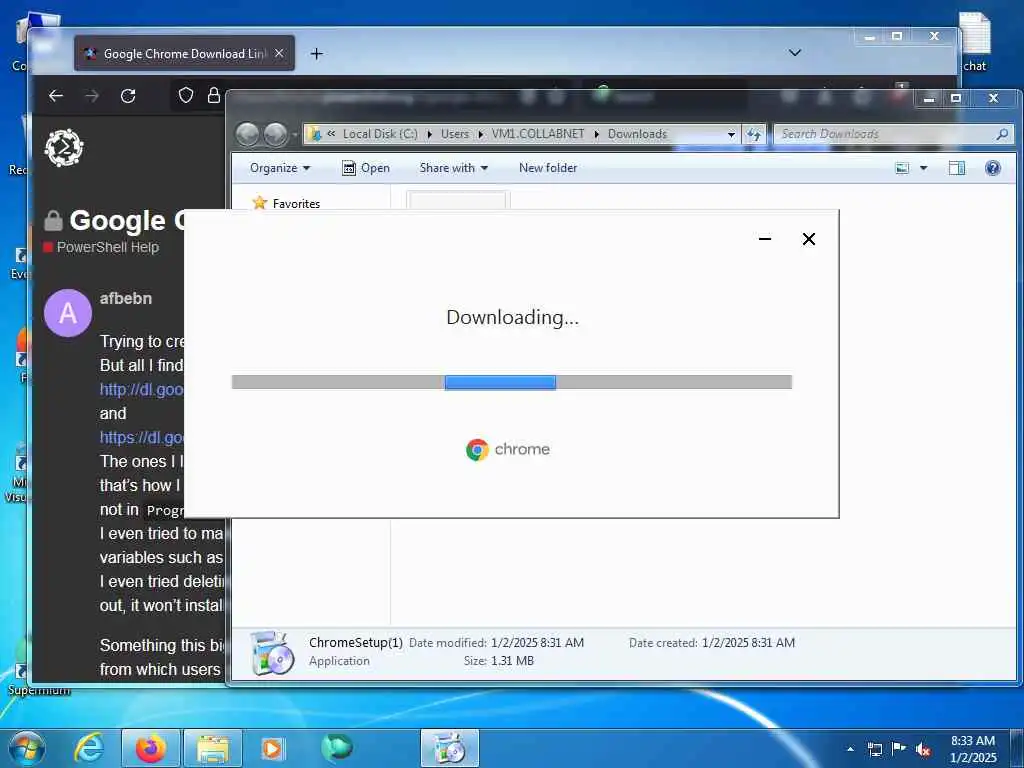Close the Chrome installer dialog
The width and height of the screenshot is (1024, 768).
808,239
